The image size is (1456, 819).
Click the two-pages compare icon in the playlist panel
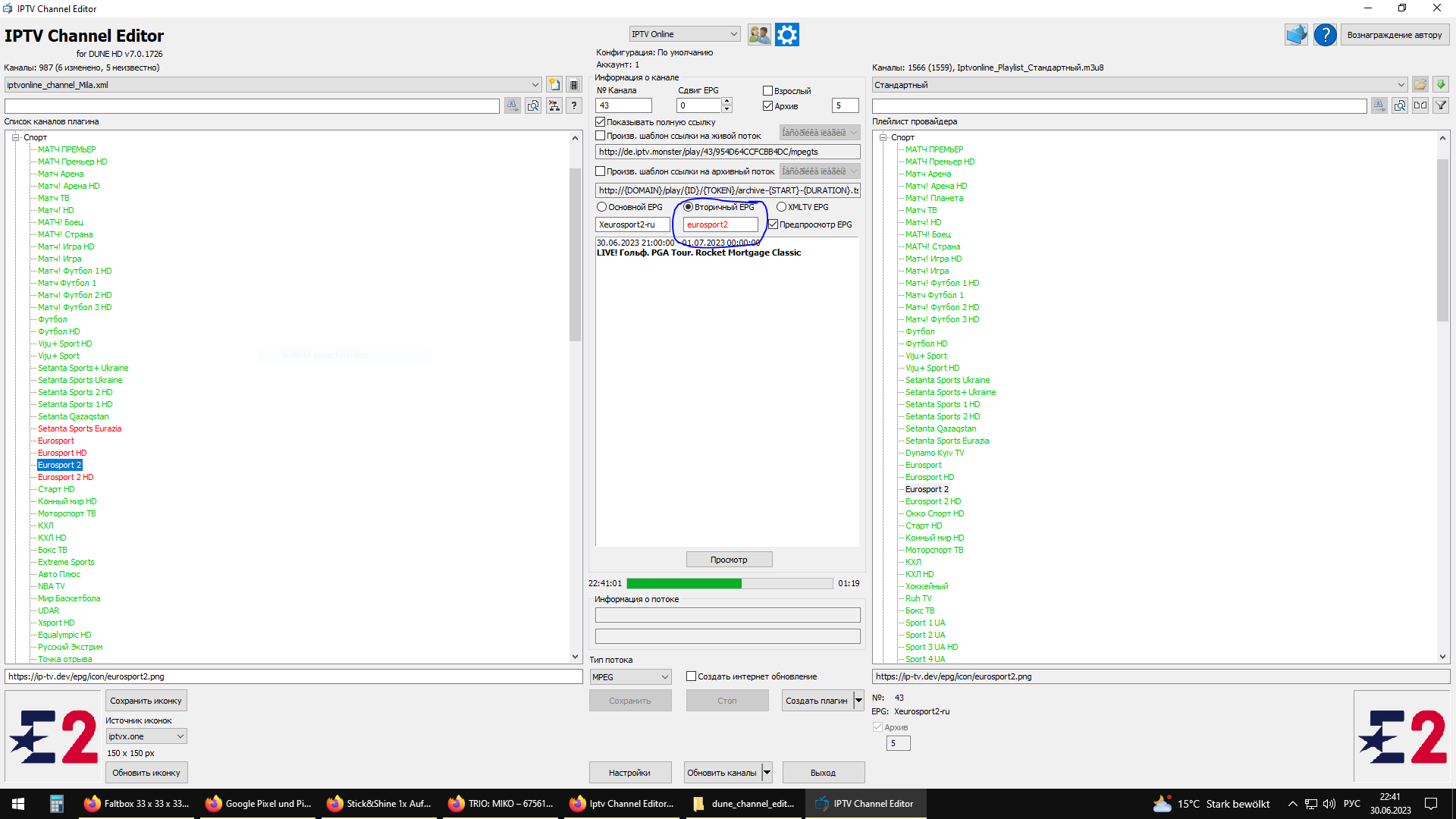[x=1420, y=105]
